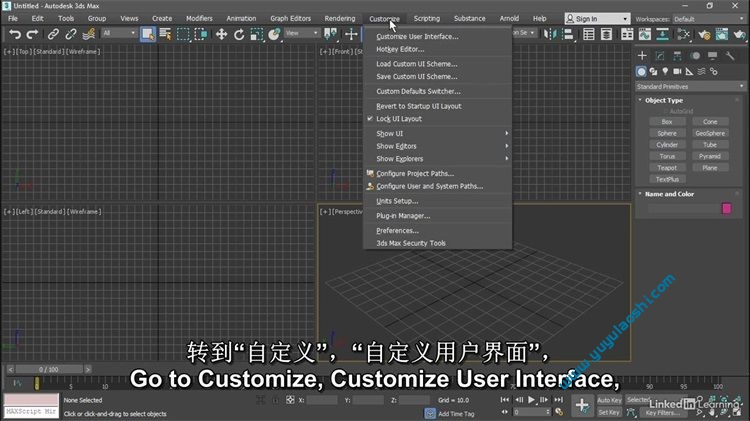Select the Shapes category icon
The height and width of the screenshot is (421, 750).
pyautogui.click(x=653, y=71)
